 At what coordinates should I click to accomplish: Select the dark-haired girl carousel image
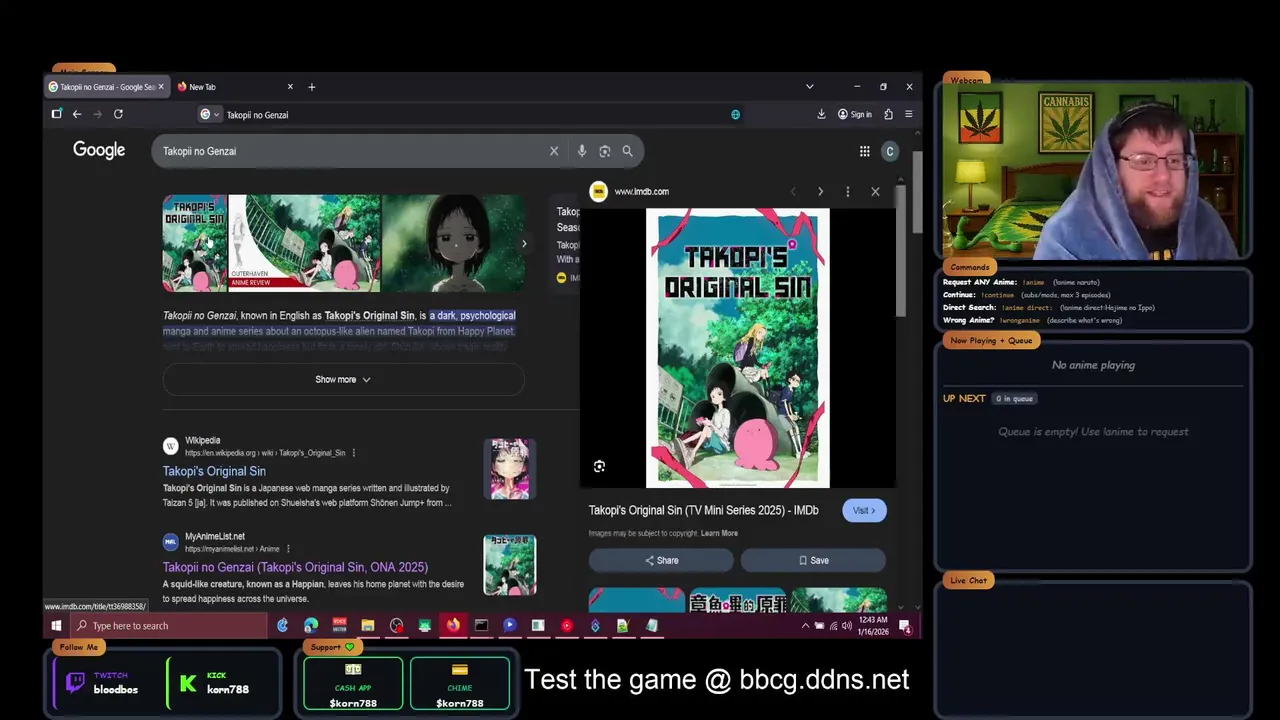(x=453, y=243)
